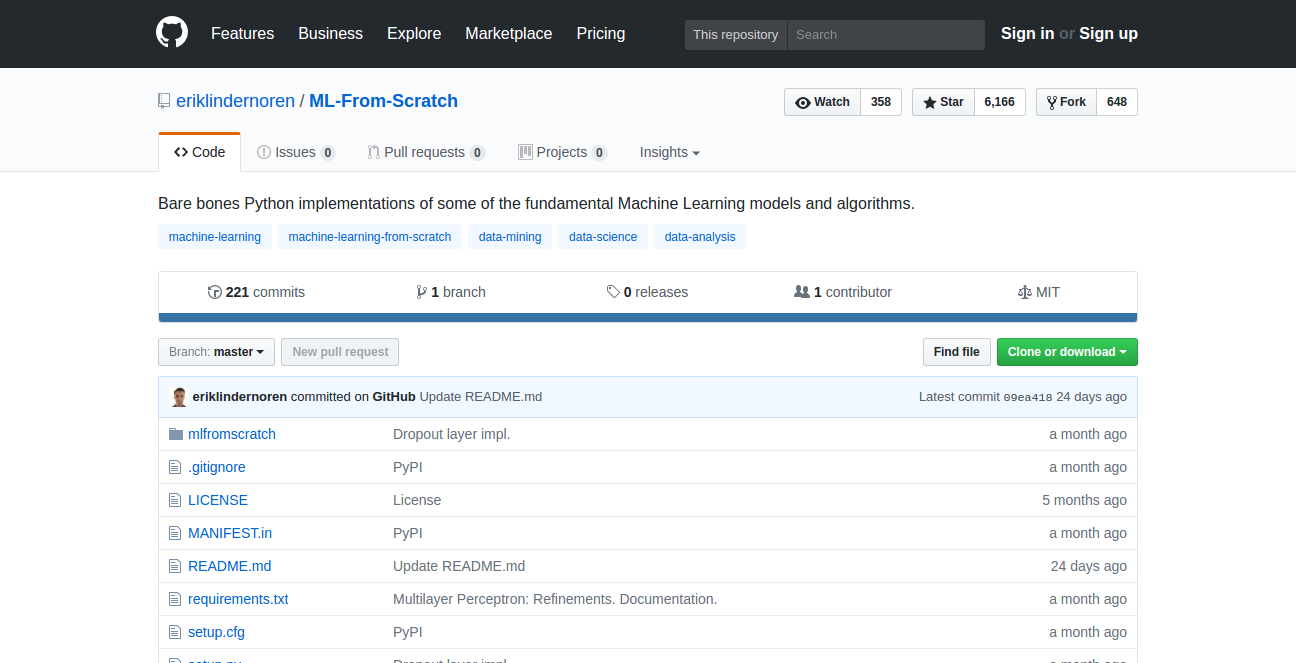This screenshot has height=663, width=1296.
Task: Click the commits history clock icon
Action: tap(214, 292)
